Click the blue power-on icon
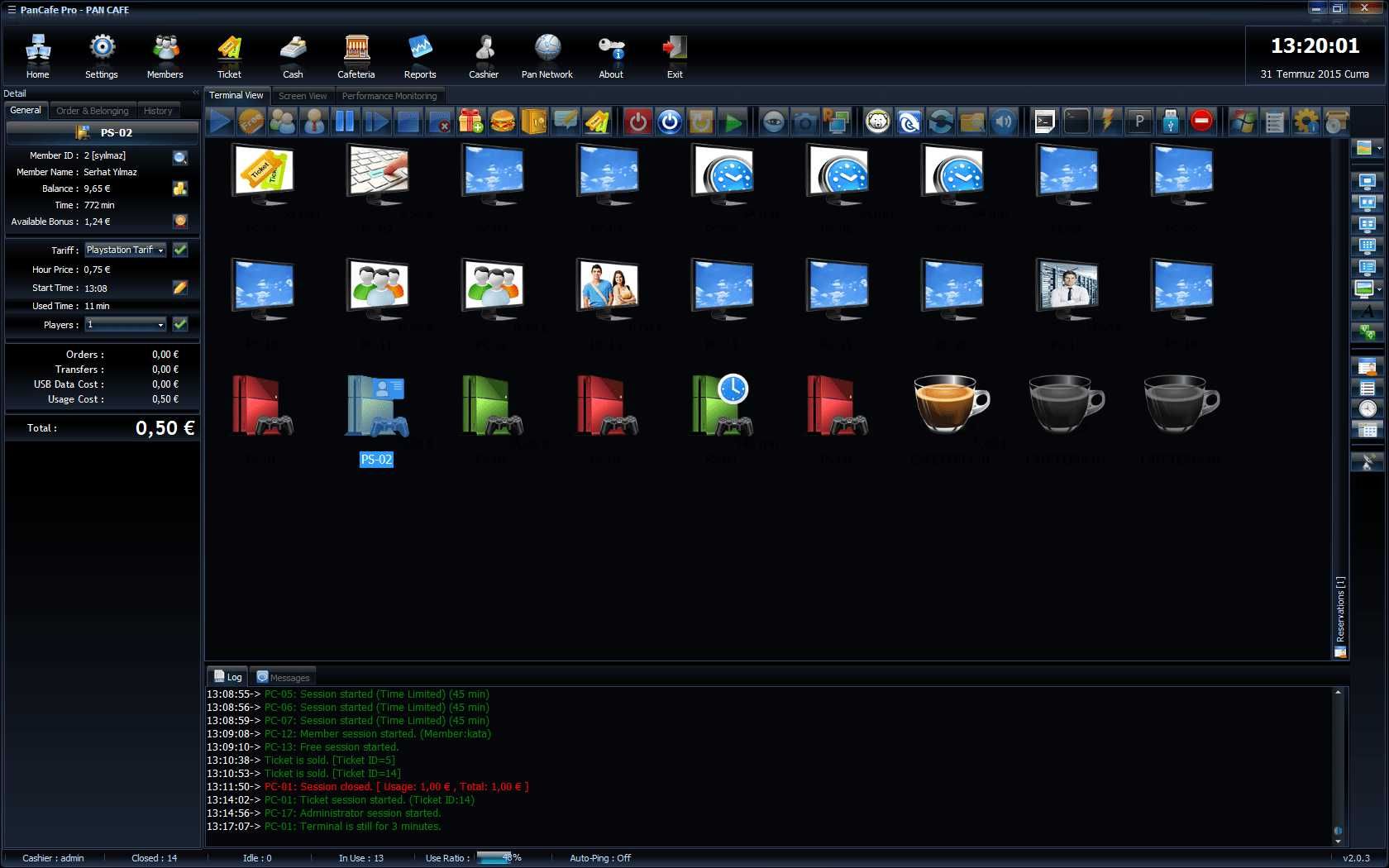1389x868 pixels. coord(669,122)
